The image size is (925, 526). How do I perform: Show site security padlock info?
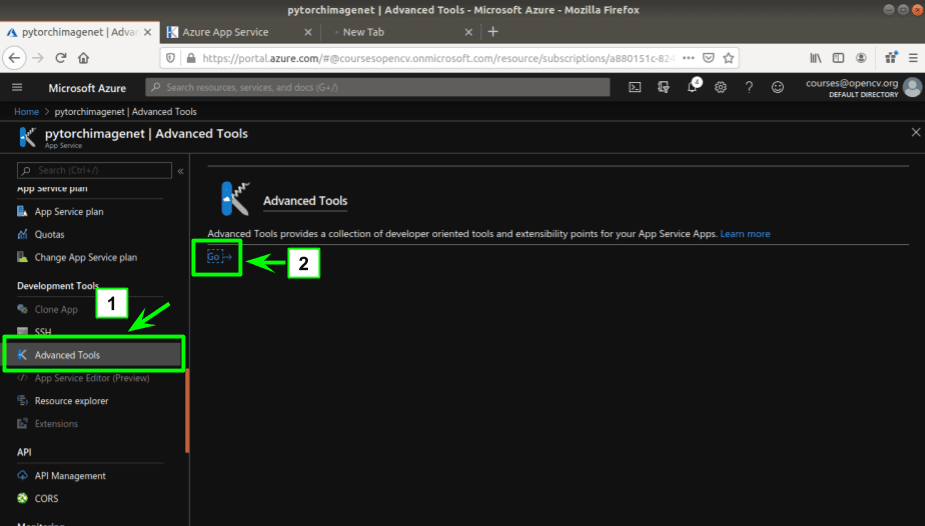pos(191,58)
